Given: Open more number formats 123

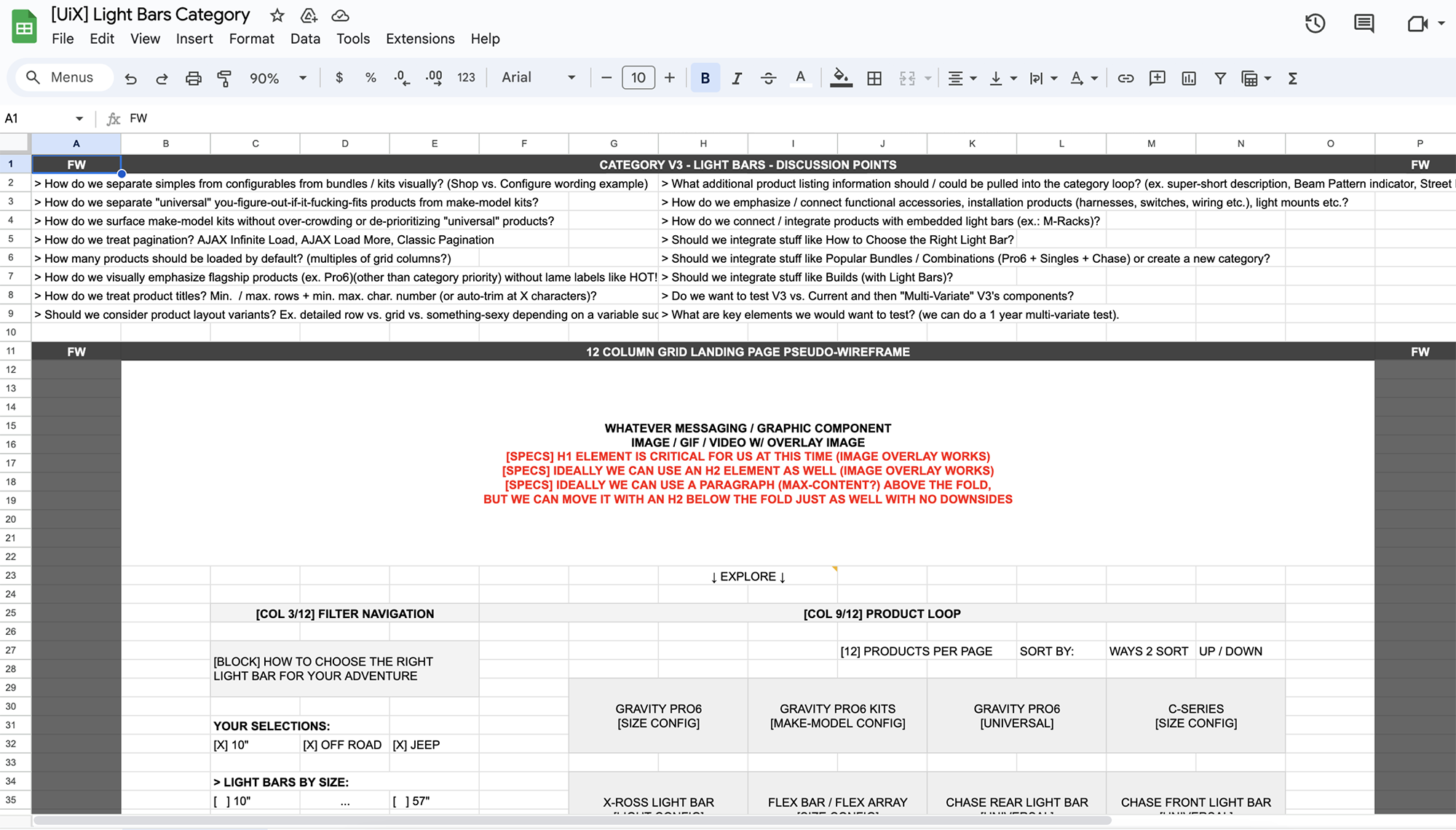Looking at the screenshot, I should tap(466, 78).
